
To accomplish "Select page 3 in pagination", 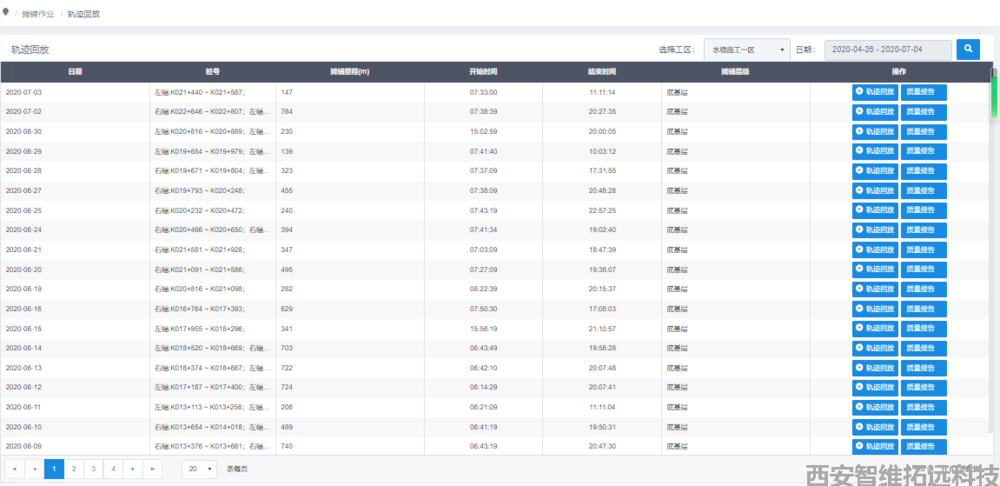I will (x=93, y=469).
